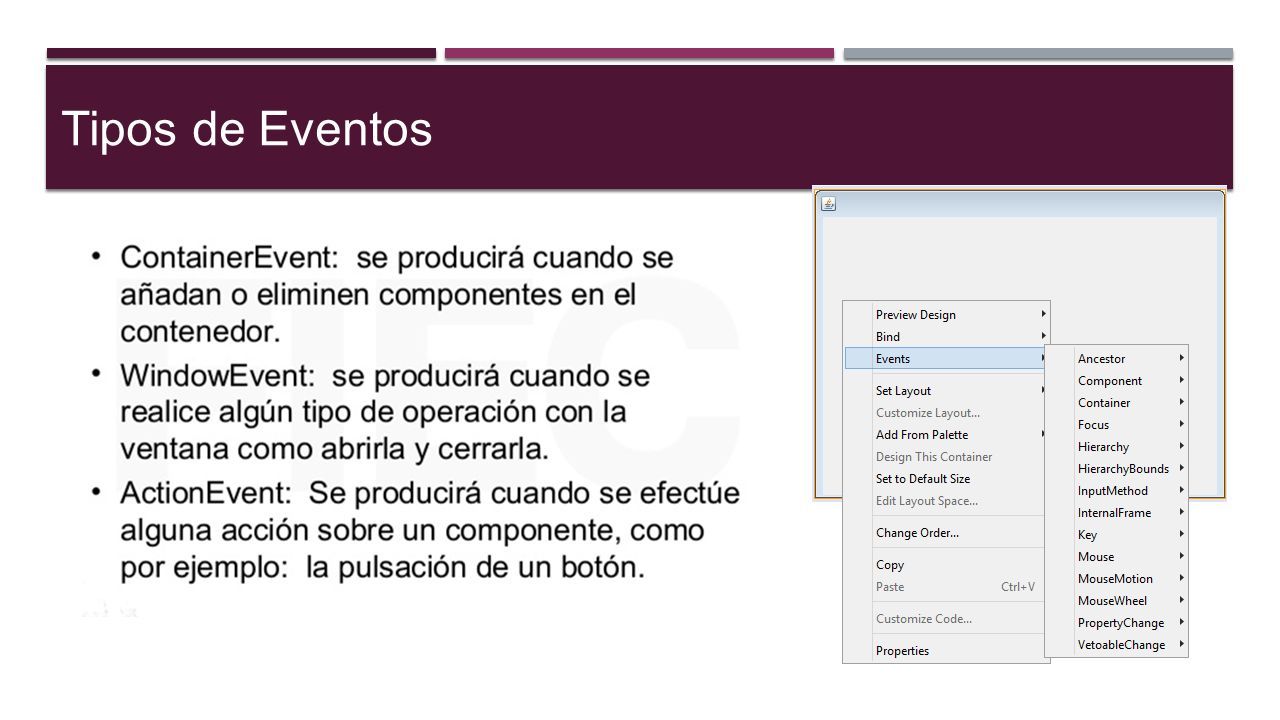Screen dimensions: 1280x720
Task: Open the Key events submenu
Action: 1117,534
